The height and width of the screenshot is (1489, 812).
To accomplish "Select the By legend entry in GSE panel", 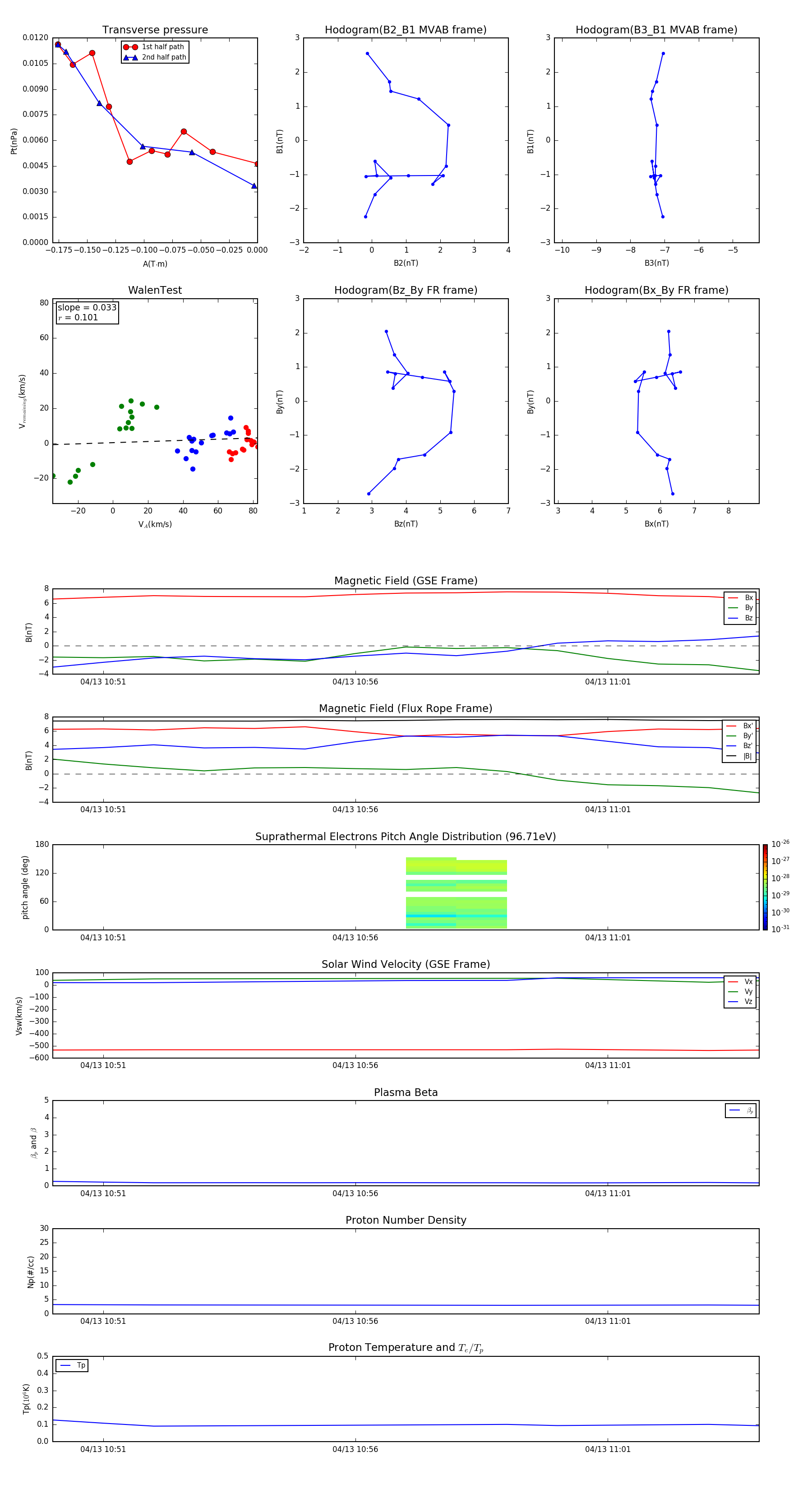I will tap(740, 608).
